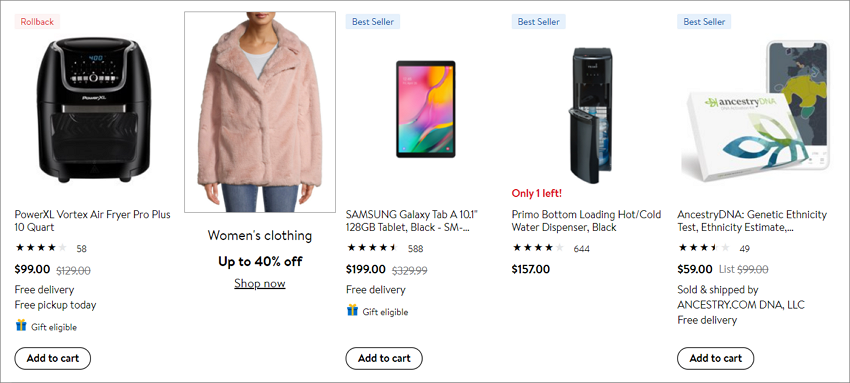Open Primo Bottom Loading Water Dispenser title
This screenshot has width=850, height=383.
point(587,221)
